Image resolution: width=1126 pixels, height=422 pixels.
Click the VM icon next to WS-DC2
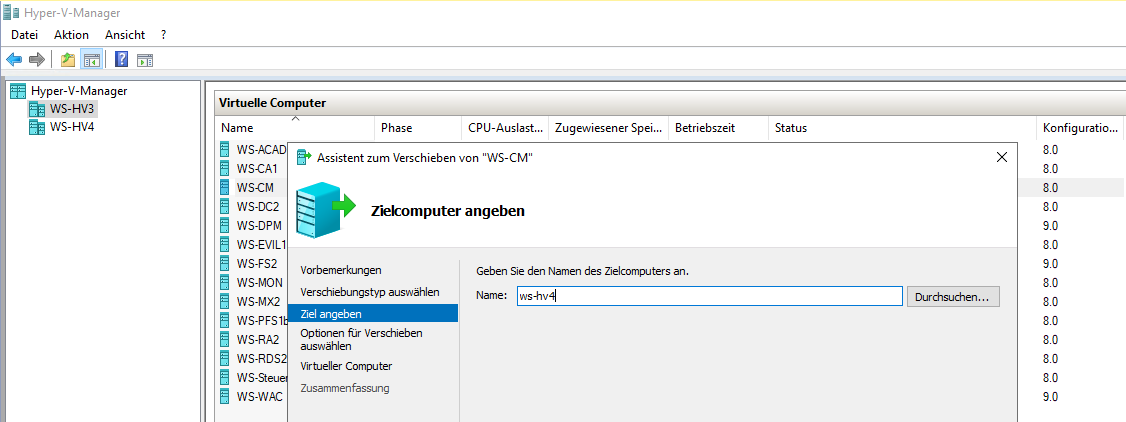[225, 207]
